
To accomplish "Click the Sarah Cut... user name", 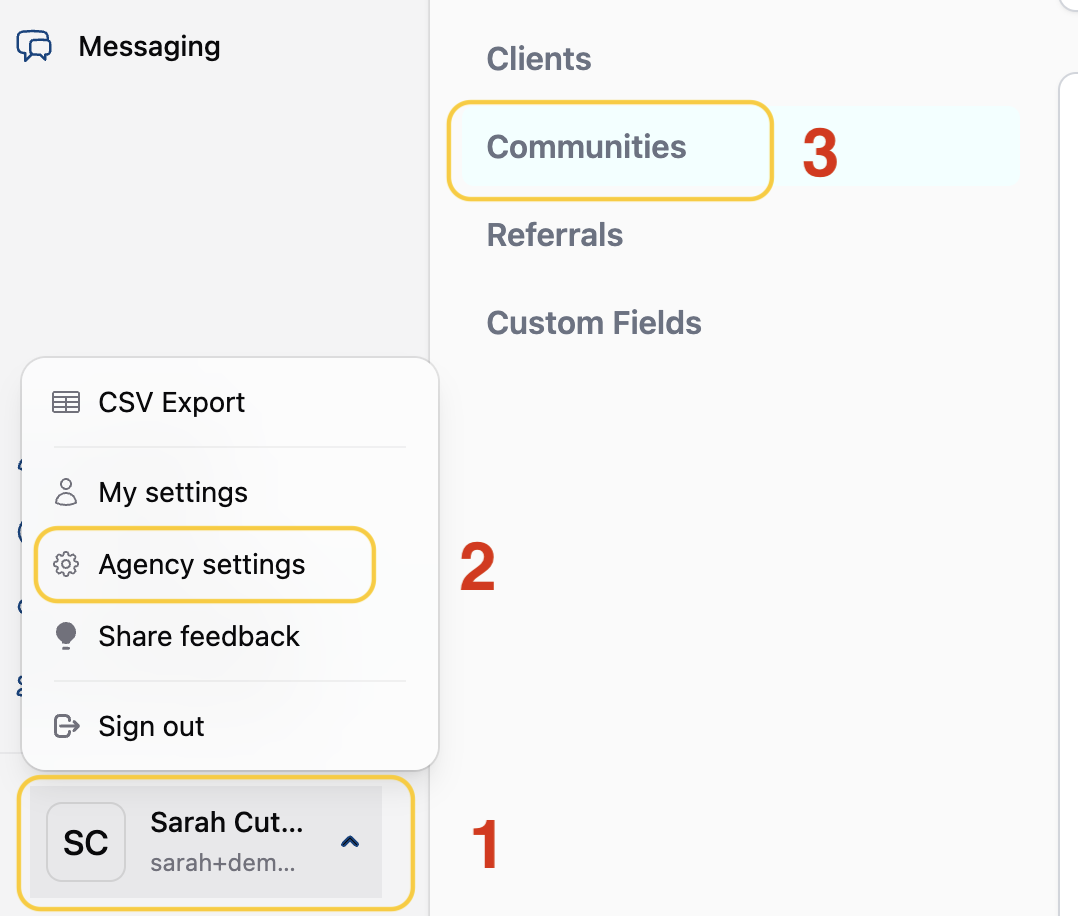I will [226, 822].
